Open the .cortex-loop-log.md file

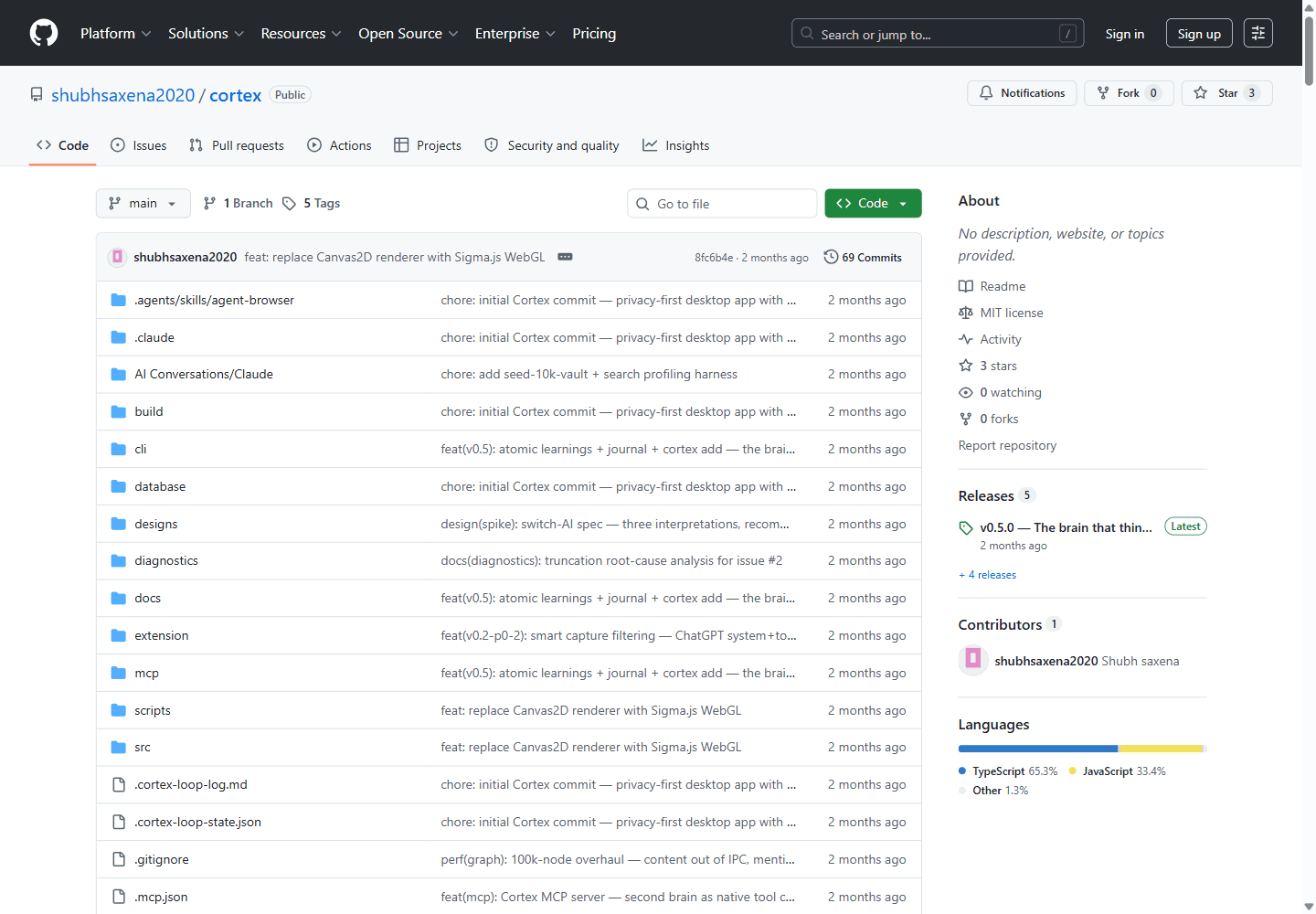click(x=191, y=784)
